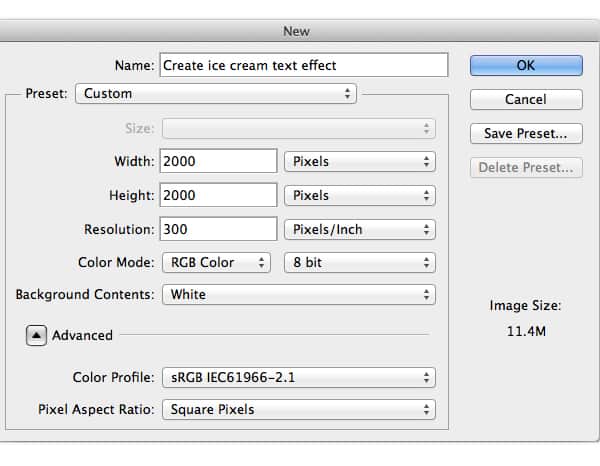The image size is (600, 466).
Task: Click the Save Preset... button
Action: pos(526,133)
